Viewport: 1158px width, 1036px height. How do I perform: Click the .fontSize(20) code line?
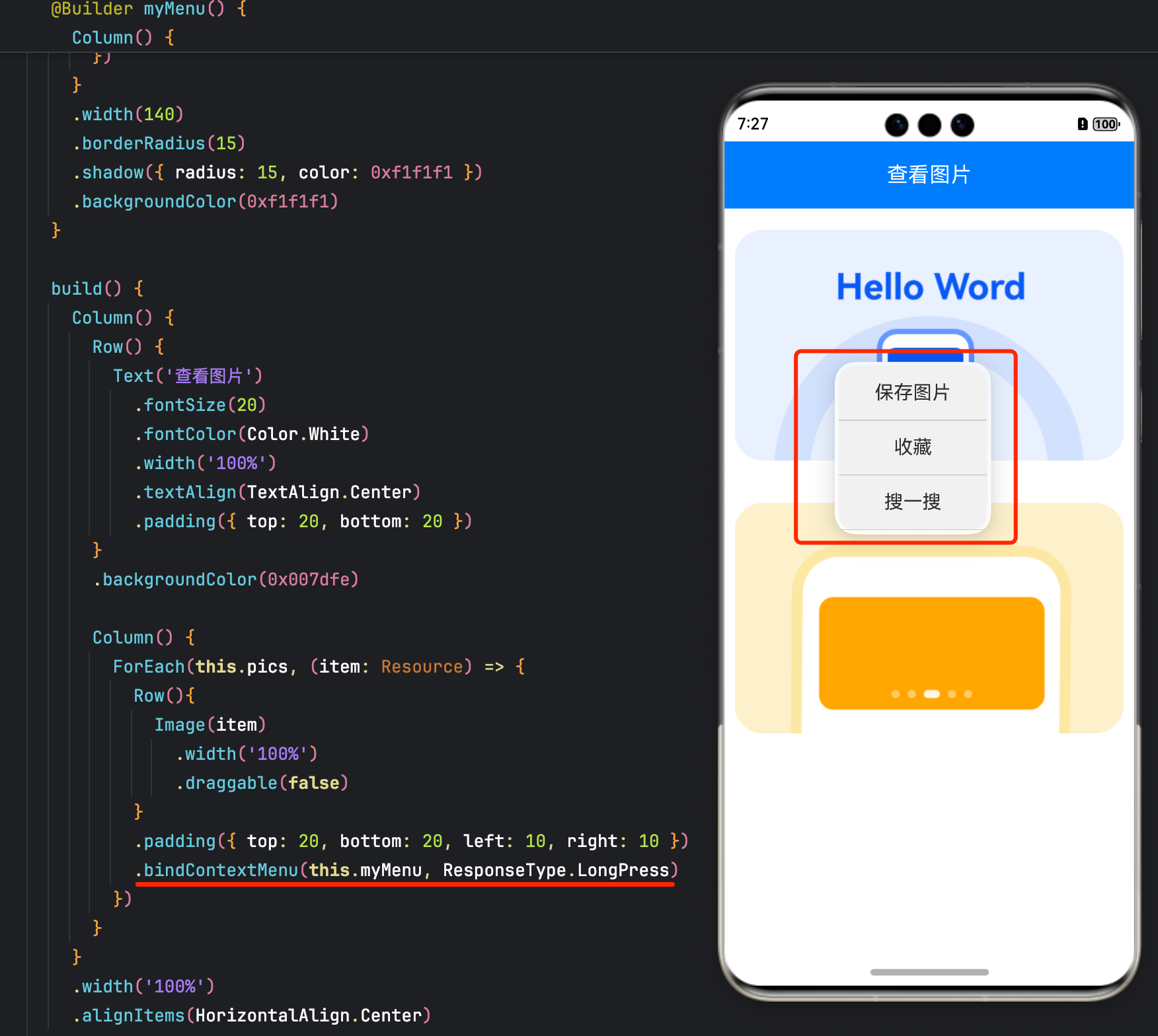point(200,405)
